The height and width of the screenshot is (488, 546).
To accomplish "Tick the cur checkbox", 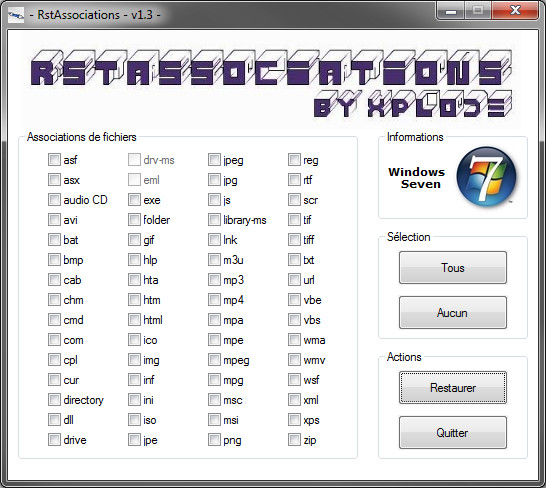I will pyautogui.click(x=54, y=380).
